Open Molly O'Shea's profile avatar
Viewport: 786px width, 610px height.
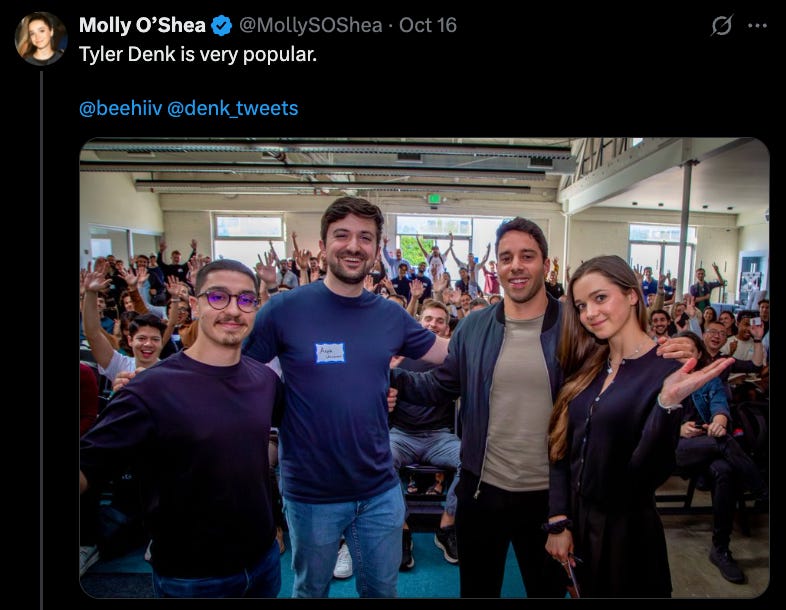[41, 39]
